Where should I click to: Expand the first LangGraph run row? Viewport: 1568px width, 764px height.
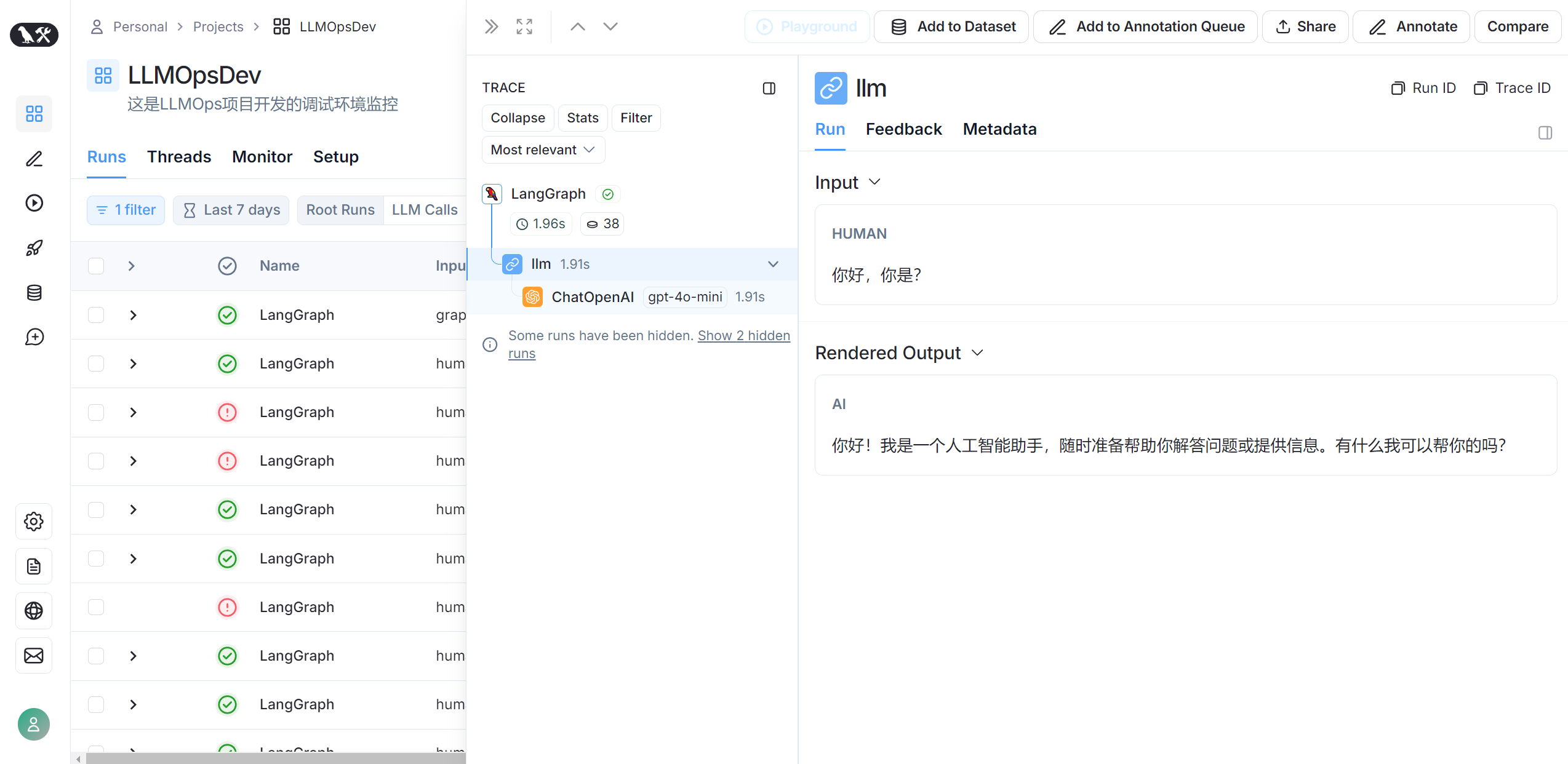click(133, 315)
